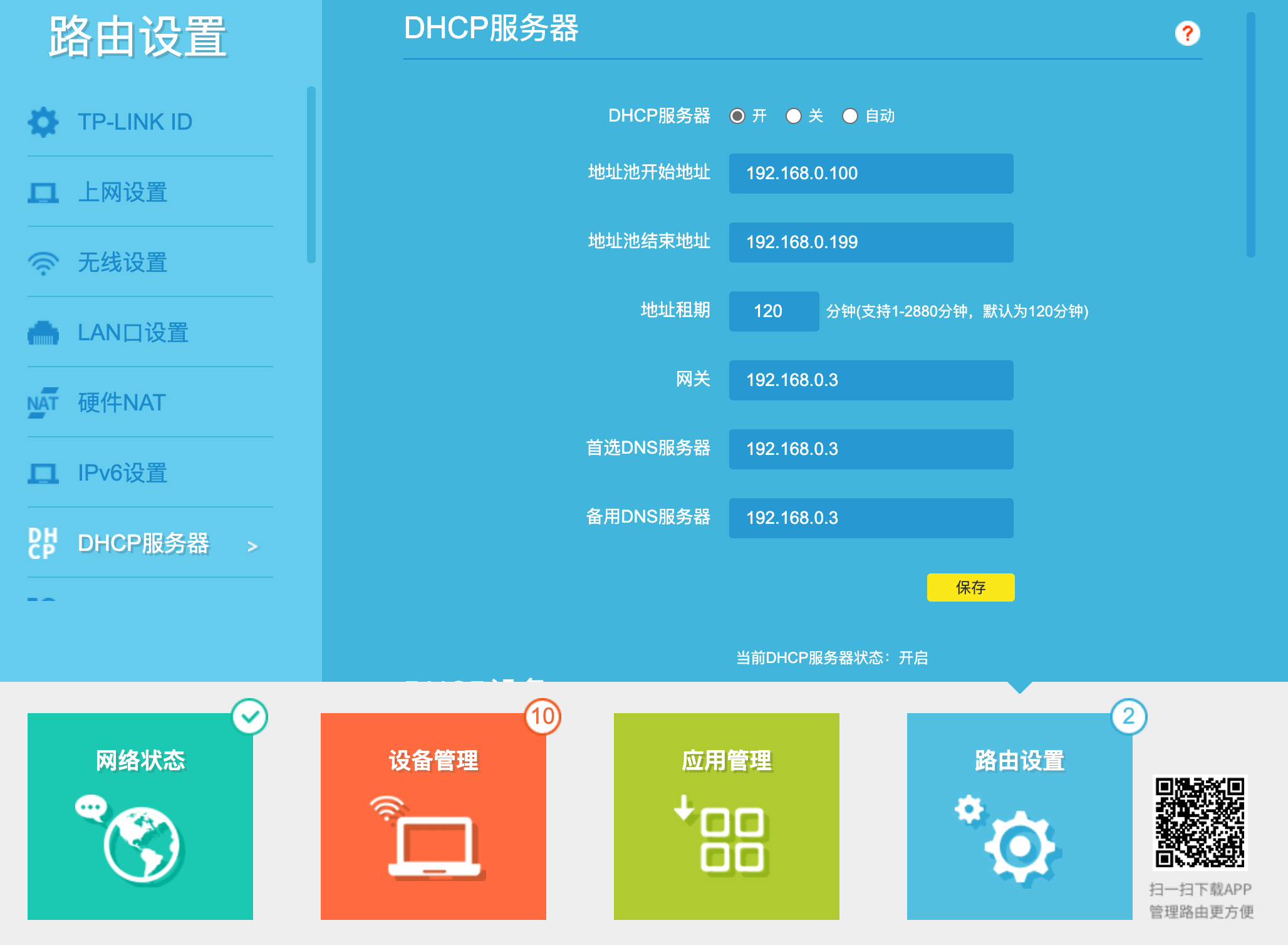Click the QR code for app download
This screenshot has height=945, width=1288.
coord(1200,822)
